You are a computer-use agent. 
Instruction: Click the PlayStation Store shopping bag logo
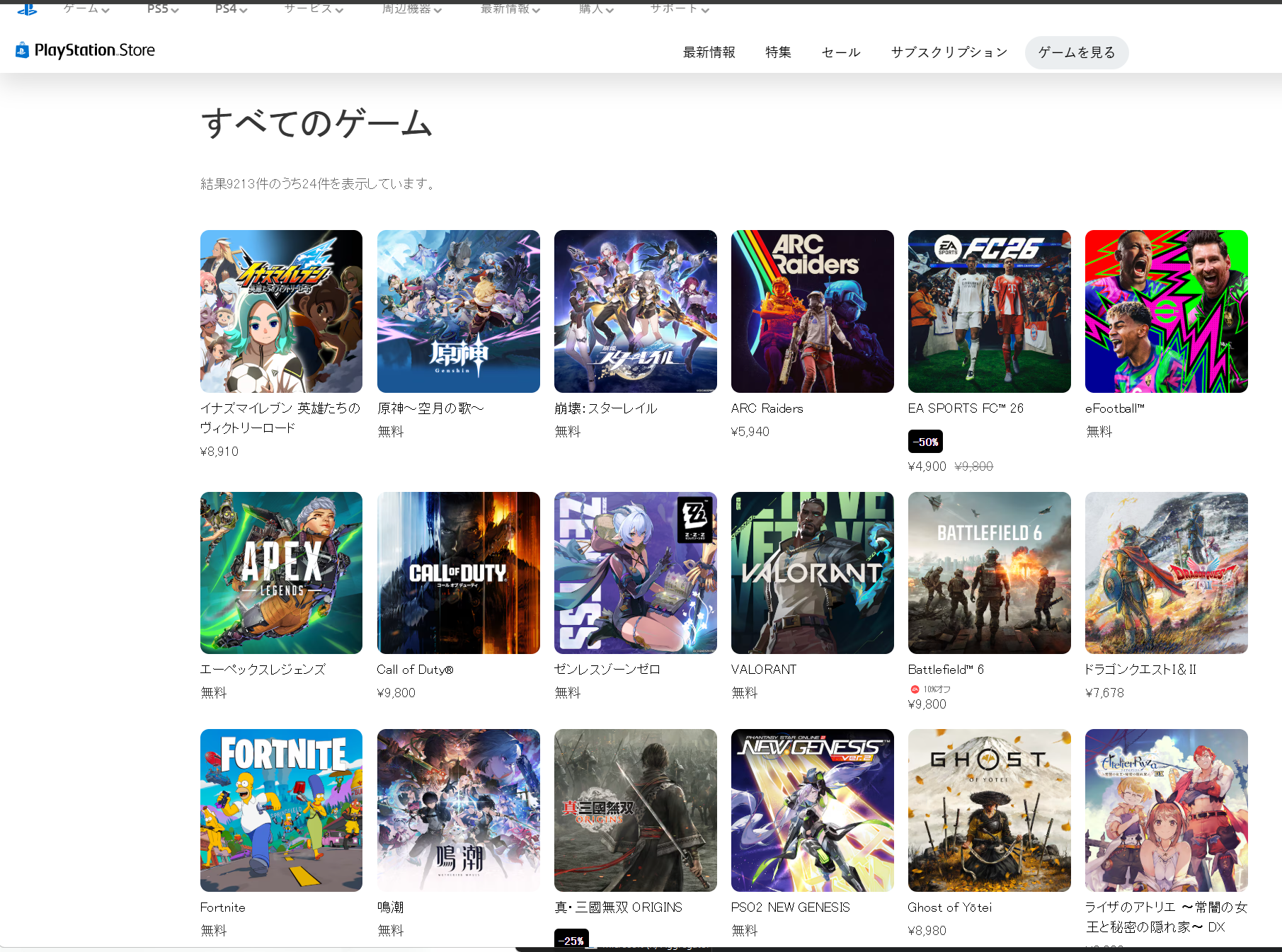tap(22, 50)
